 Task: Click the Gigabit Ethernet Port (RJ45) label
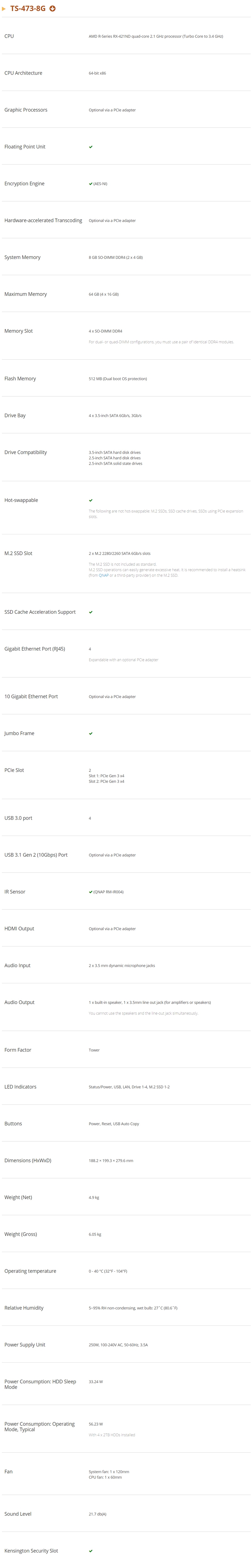coord(35,649)
